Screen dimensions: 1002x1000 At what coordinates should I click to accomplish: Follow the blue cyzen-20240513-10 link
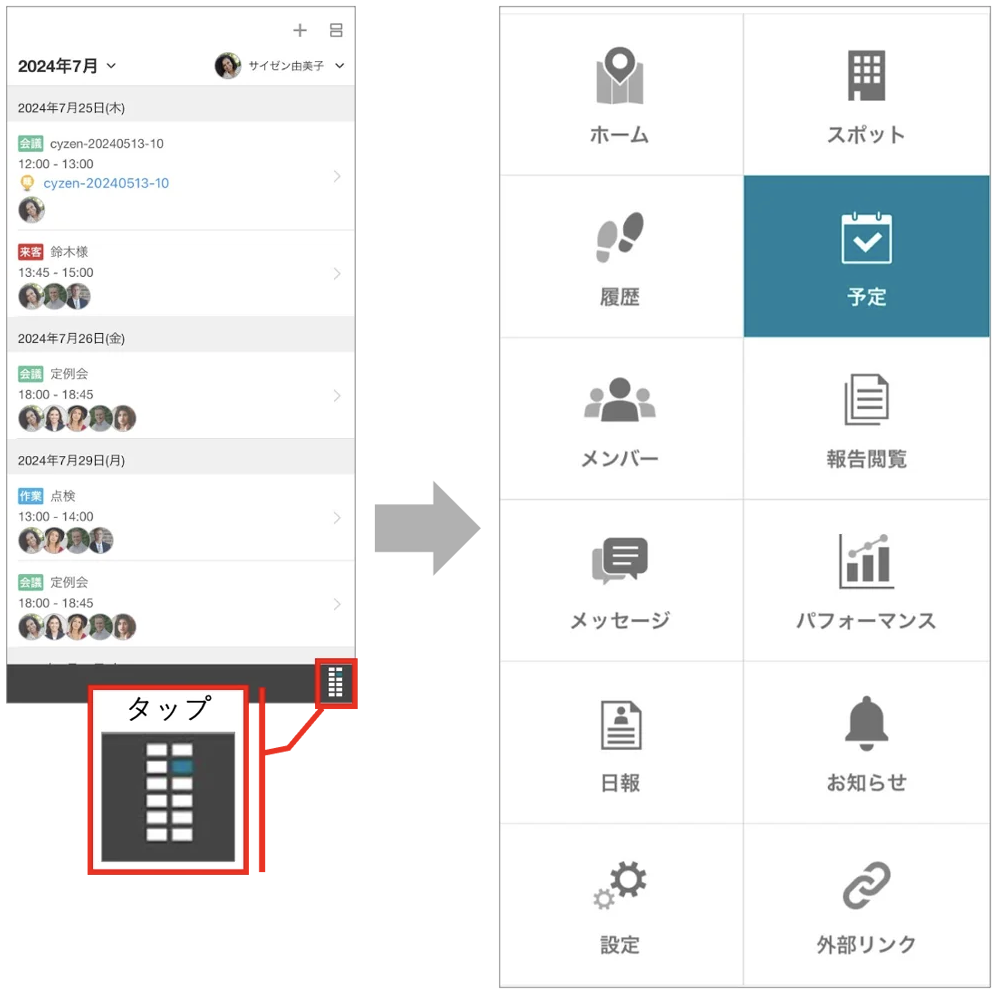106,183
